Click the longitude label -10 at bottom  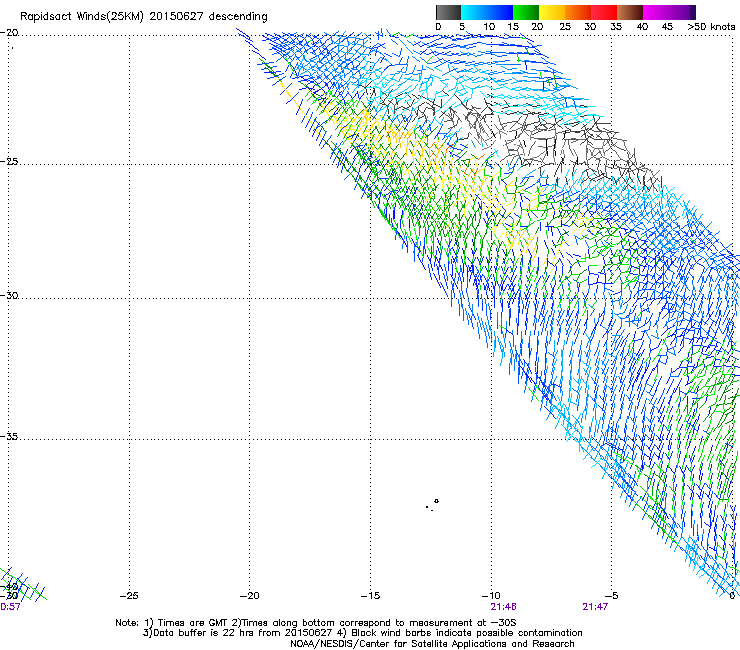pyautogui.click(x=491, y=596)
